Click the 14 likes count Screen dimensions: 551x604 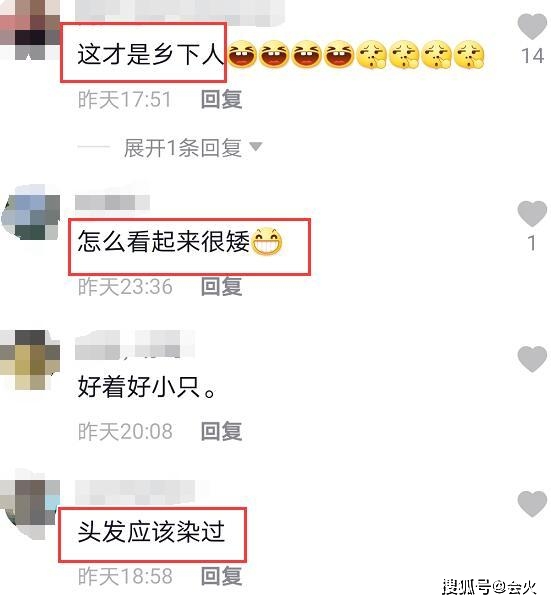(533, 56)
